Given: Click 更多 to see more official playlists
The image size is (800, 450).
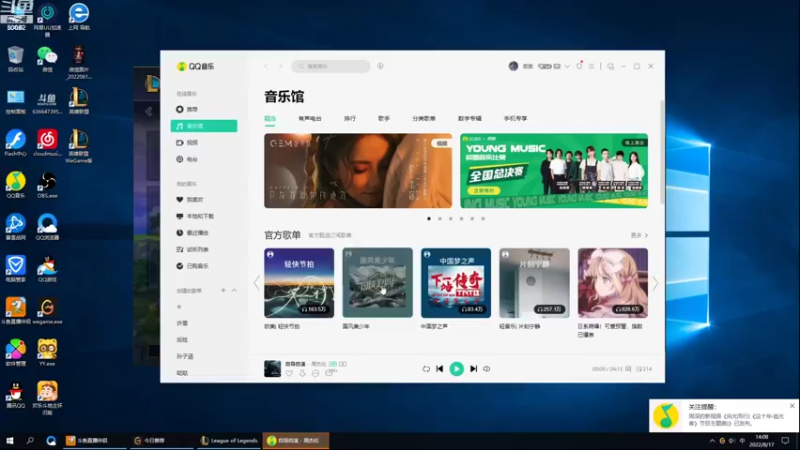Looking at the screenshot, I should click(x=639, y=235).
